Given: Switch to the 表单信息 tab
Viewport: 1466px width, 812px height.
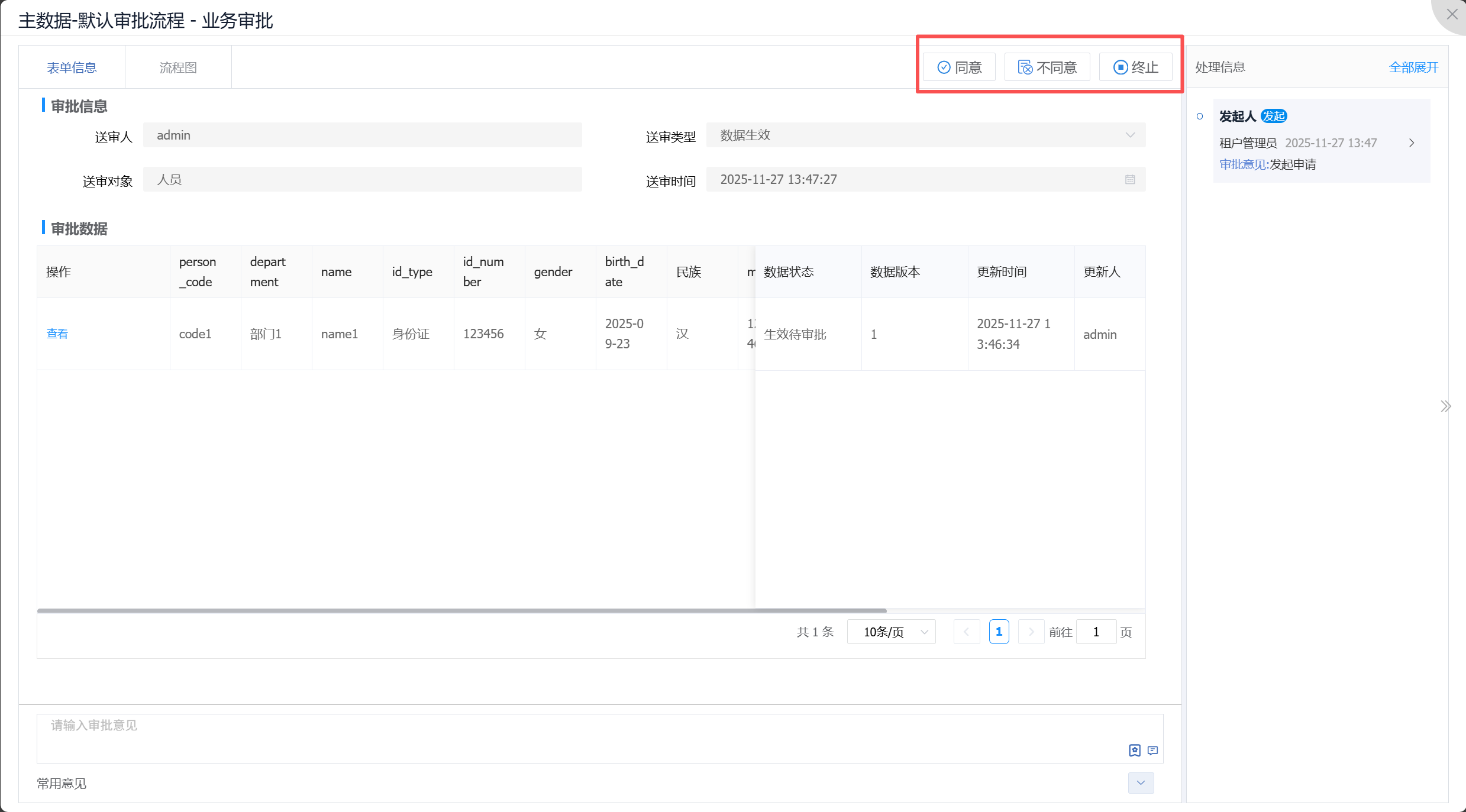Looking at the screenshot, I should click(72, 67).
